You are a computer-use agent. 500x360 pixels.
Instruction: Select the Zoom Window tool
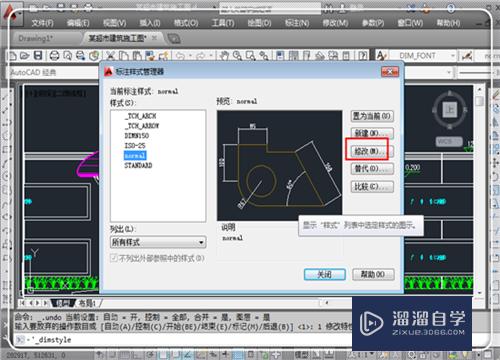250,55
